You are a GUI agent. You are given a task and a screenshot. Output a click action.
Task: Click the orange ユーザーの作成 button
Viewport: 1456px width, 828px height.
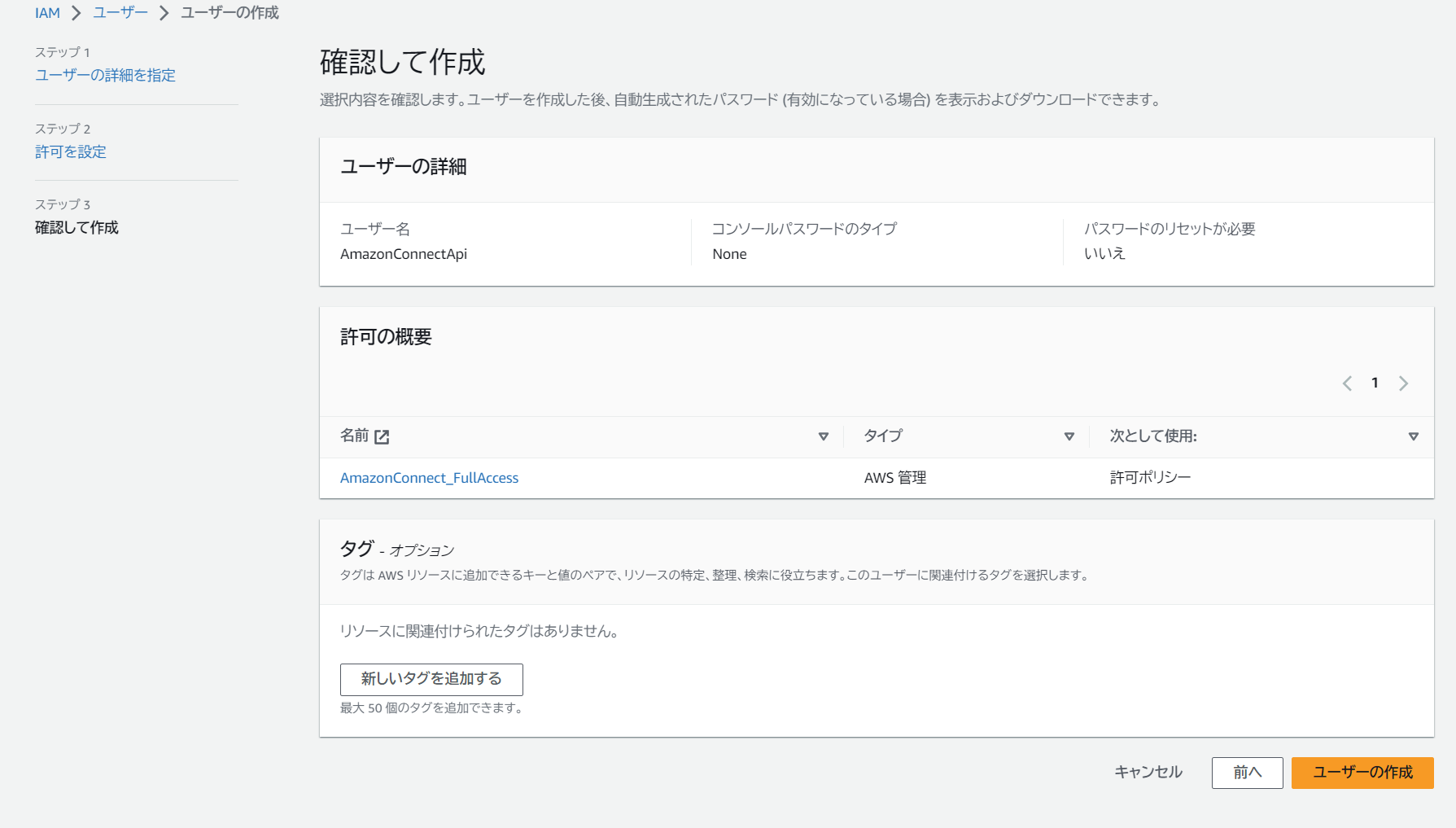(1362, 773)
